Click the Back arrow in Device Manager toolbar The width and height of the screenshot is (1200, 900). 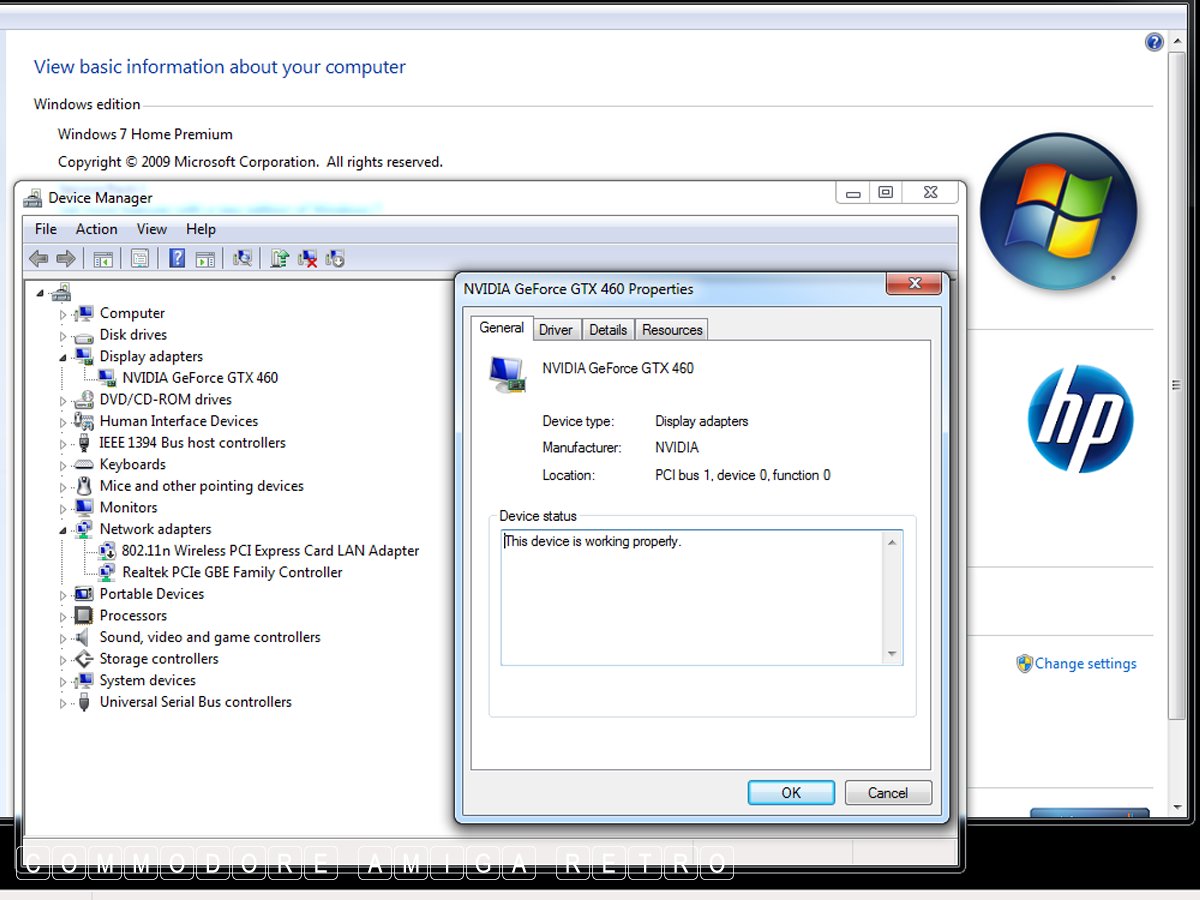click(x=39, y=259)
